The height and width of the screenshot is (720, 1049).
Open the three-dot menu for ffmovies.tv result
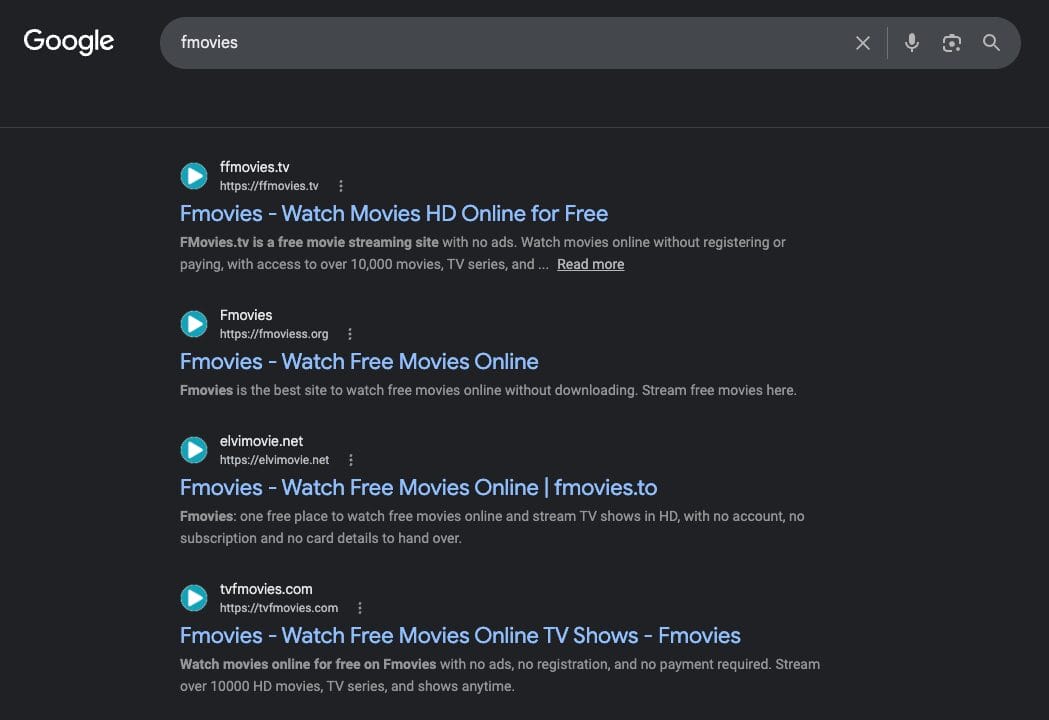[x=341, y=186]
